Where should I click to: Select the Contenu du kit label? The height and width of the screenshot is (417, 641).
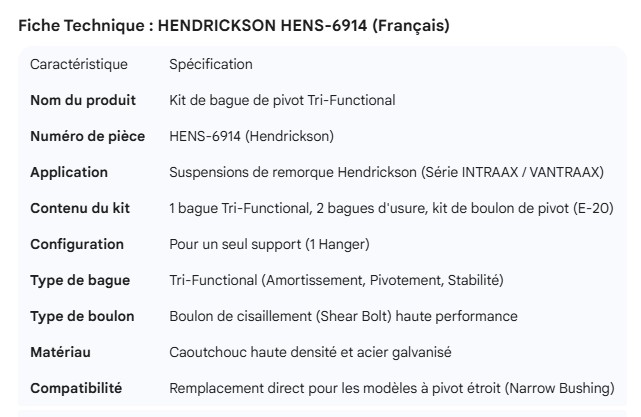pos(82,208)
